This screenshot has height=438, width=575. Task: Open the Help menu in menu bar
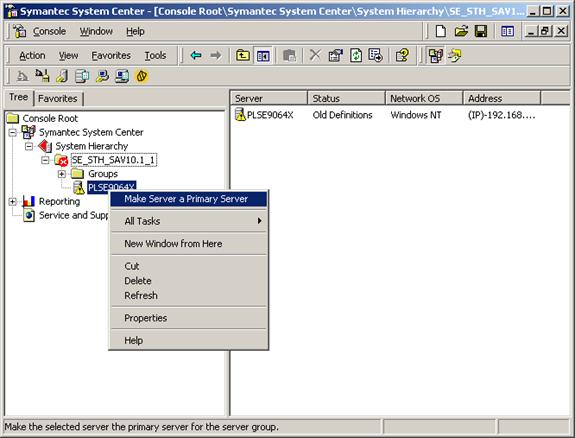pos(135,32)
